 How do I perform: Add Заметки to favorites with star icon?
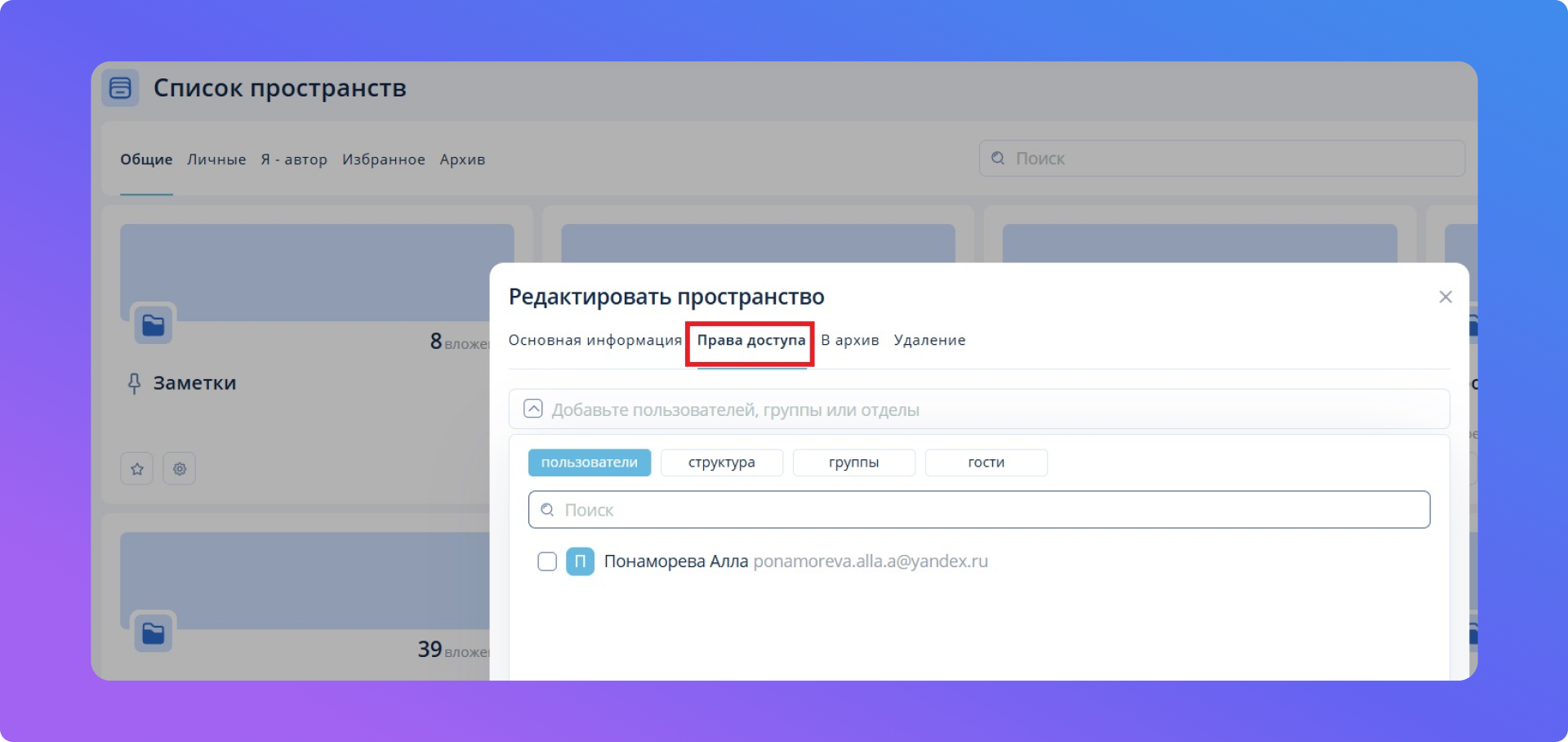[x=137, y=469]
